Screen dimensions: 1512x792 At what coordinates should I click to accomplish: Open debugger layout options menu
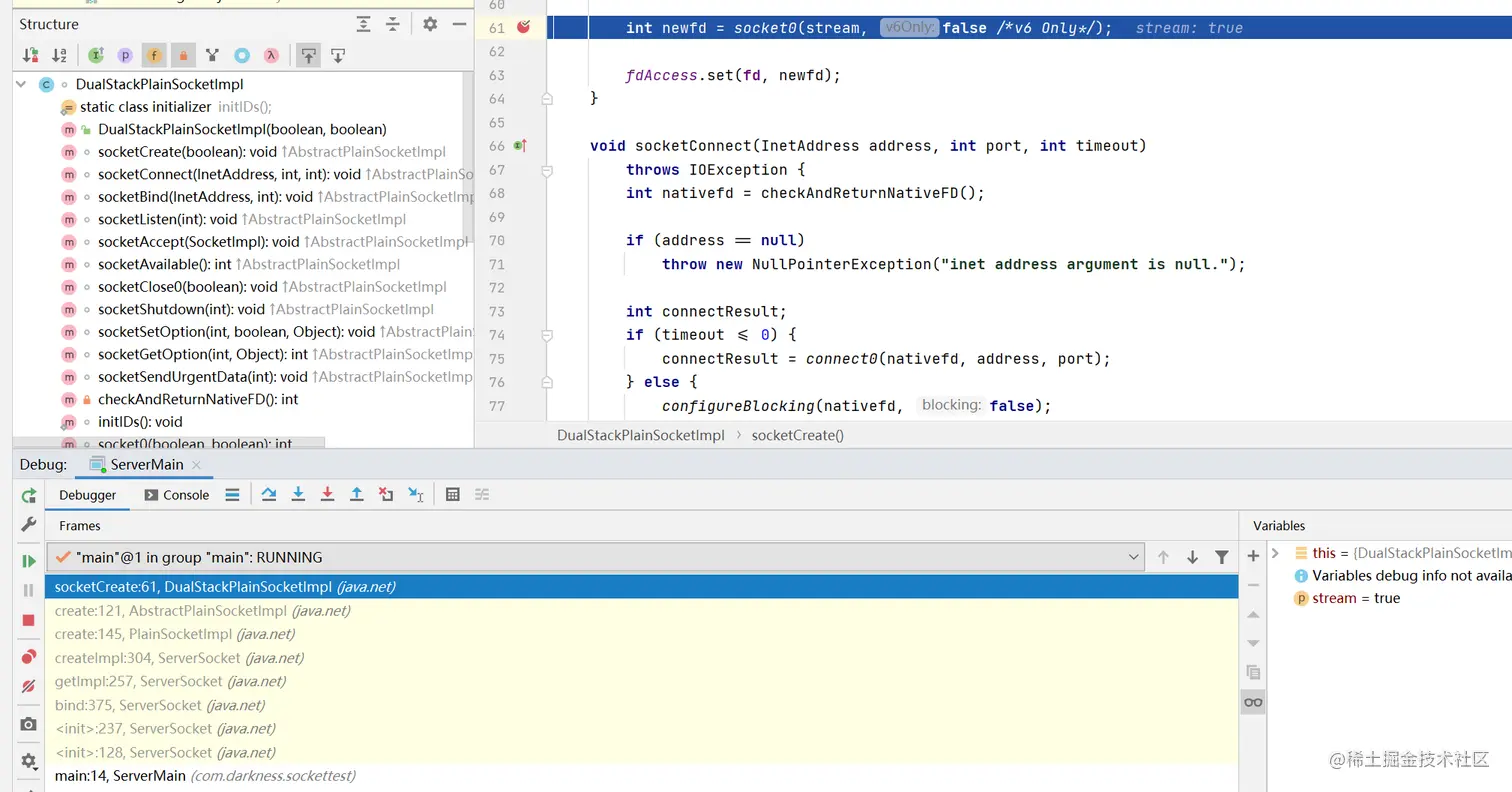pos(232,494)
